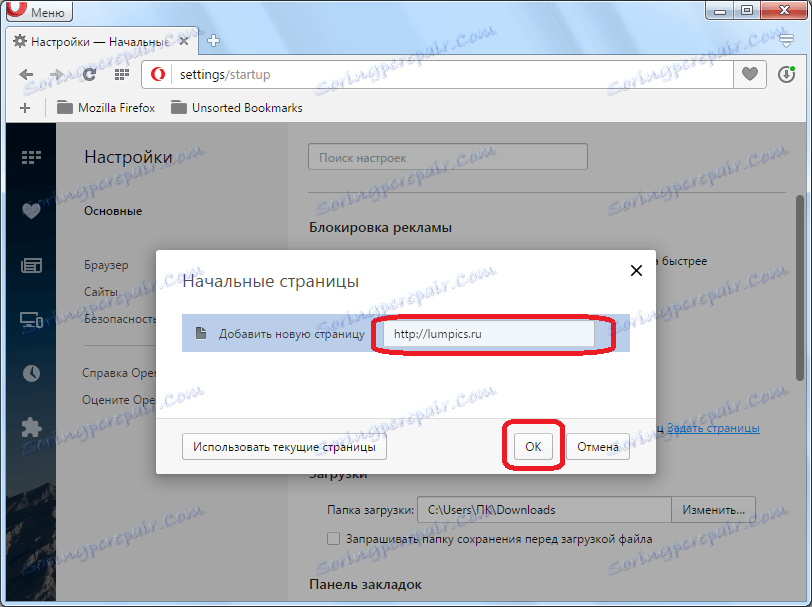The height and width of the screenshot is (607, 812).
Task: Open Speed Dial grid in toolbar
Action: (x=122, y=75)
